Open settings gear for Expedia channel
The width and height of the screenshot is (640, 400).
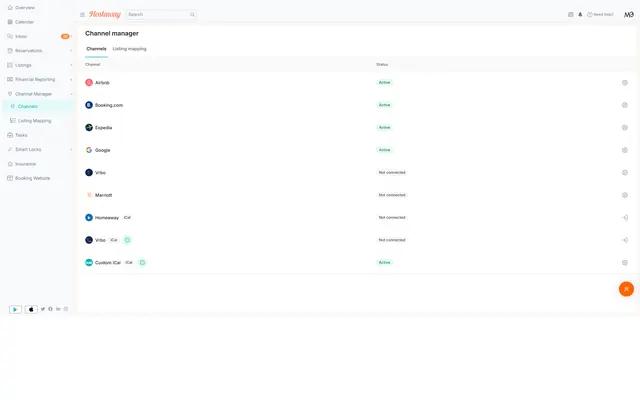[x=624, y=127]
